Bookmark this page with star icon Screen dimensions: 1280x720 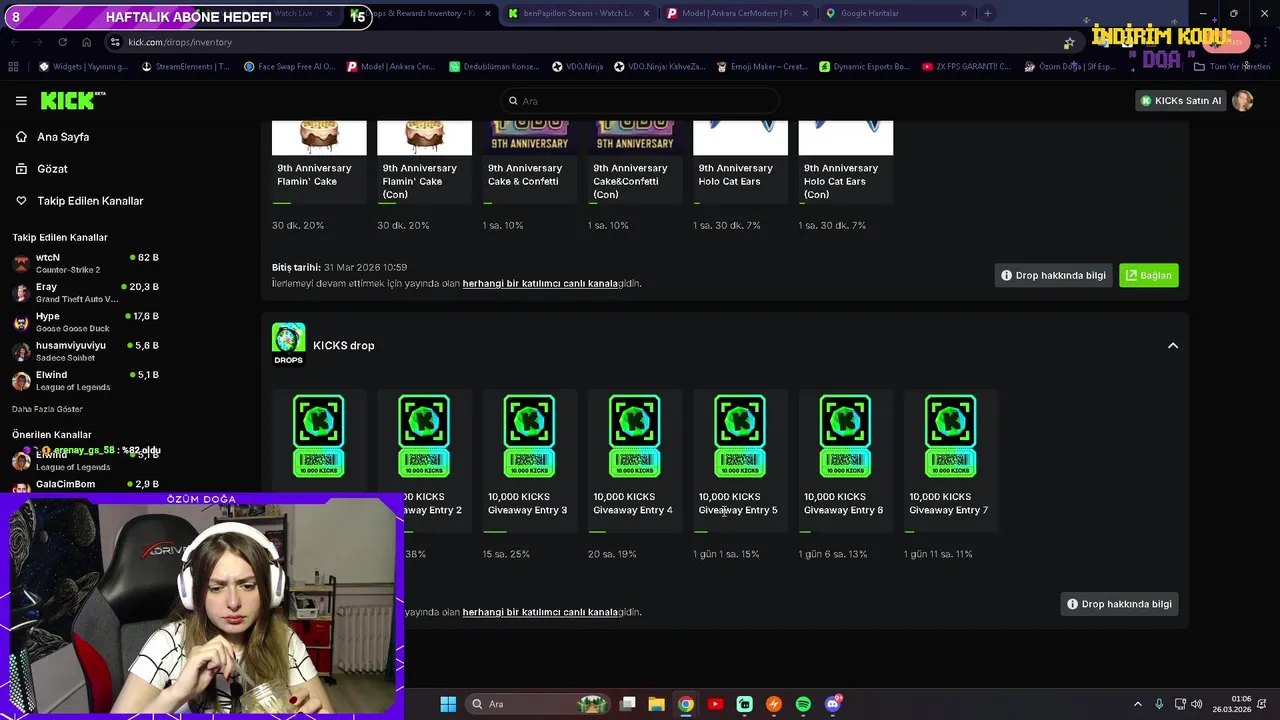pos(1069,42)
